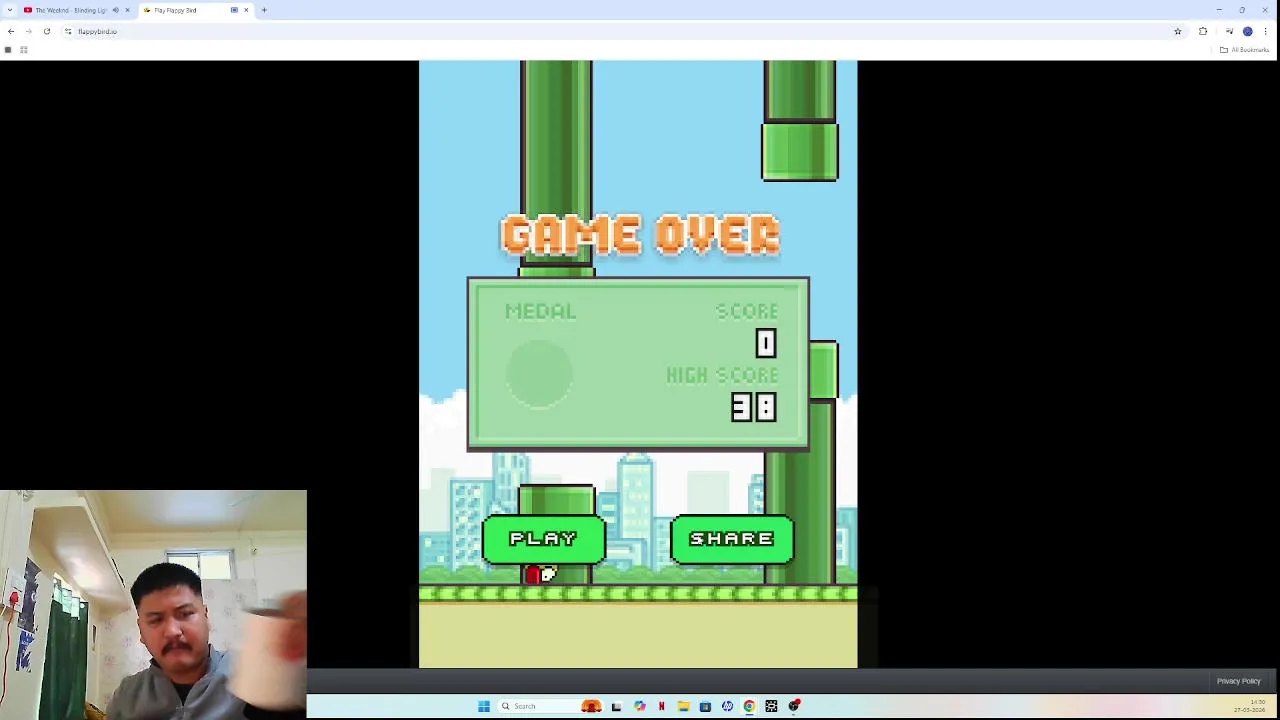Open media controls icon in toolbar
The height and width of the screenshot is (720, 1280).
[1229, 31]
